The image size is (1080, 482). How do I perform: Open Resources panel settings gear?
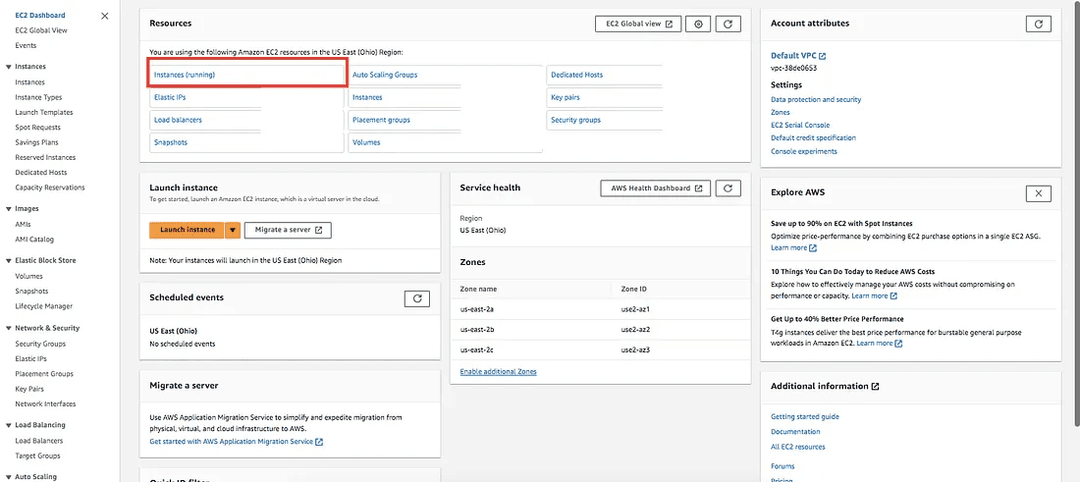(x=698, y=23)
